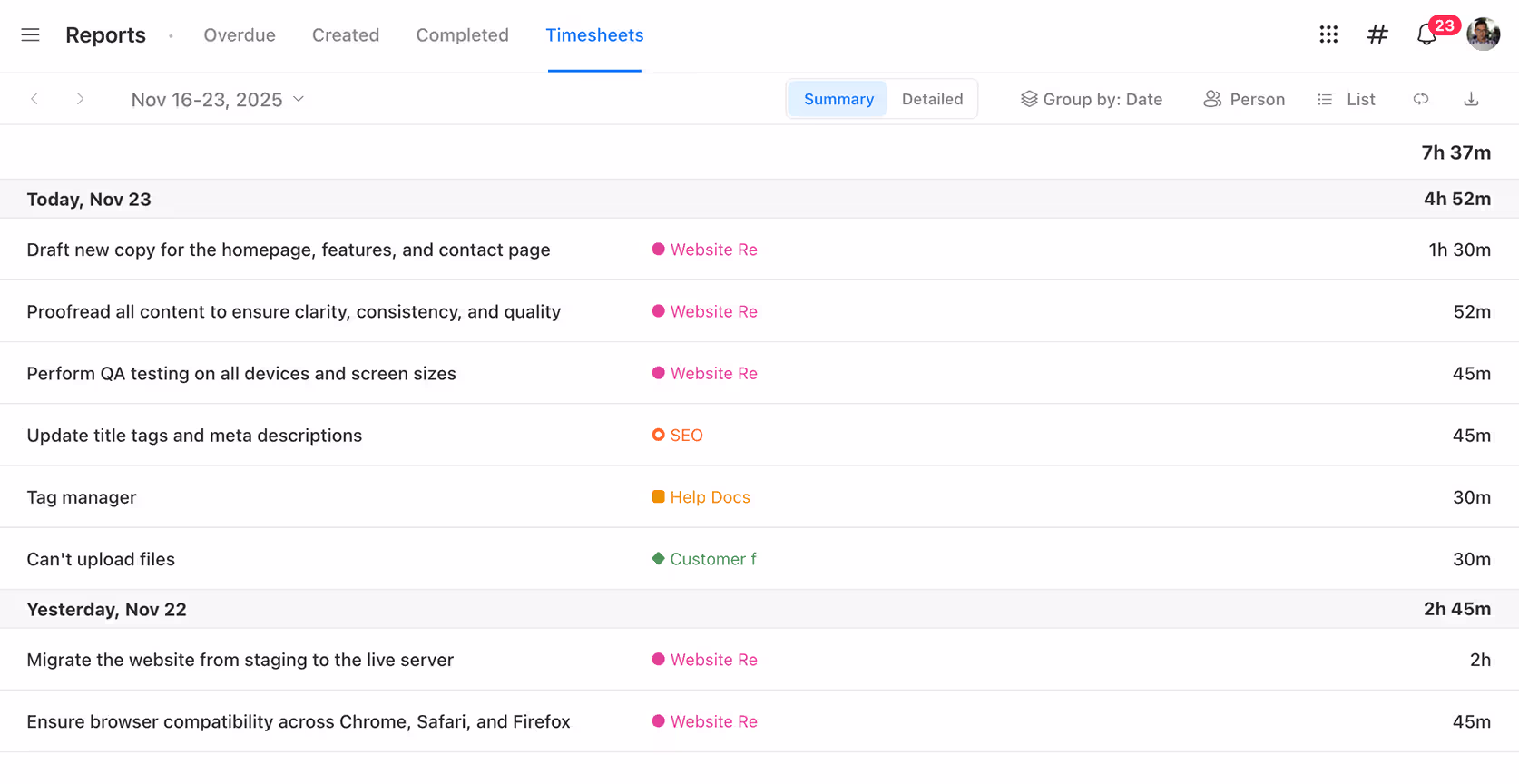Open the notifications bell

click(1426, 35)
